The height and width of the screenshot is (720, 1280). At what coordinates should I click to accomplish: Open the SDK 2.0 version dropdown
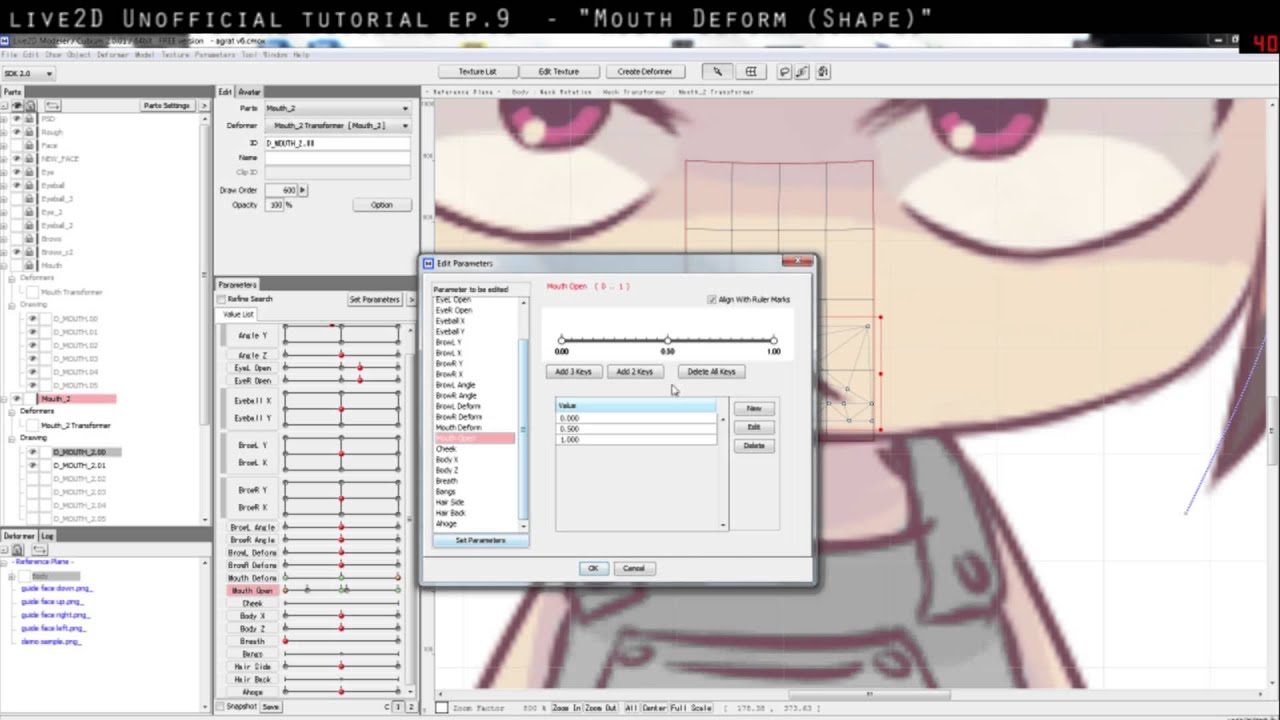point(28,73)
